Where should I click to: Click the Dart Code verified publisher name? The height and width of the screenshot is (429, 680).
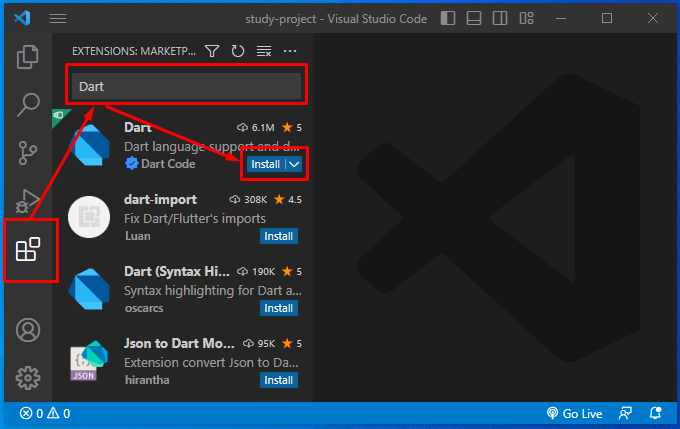click(168, 164)
